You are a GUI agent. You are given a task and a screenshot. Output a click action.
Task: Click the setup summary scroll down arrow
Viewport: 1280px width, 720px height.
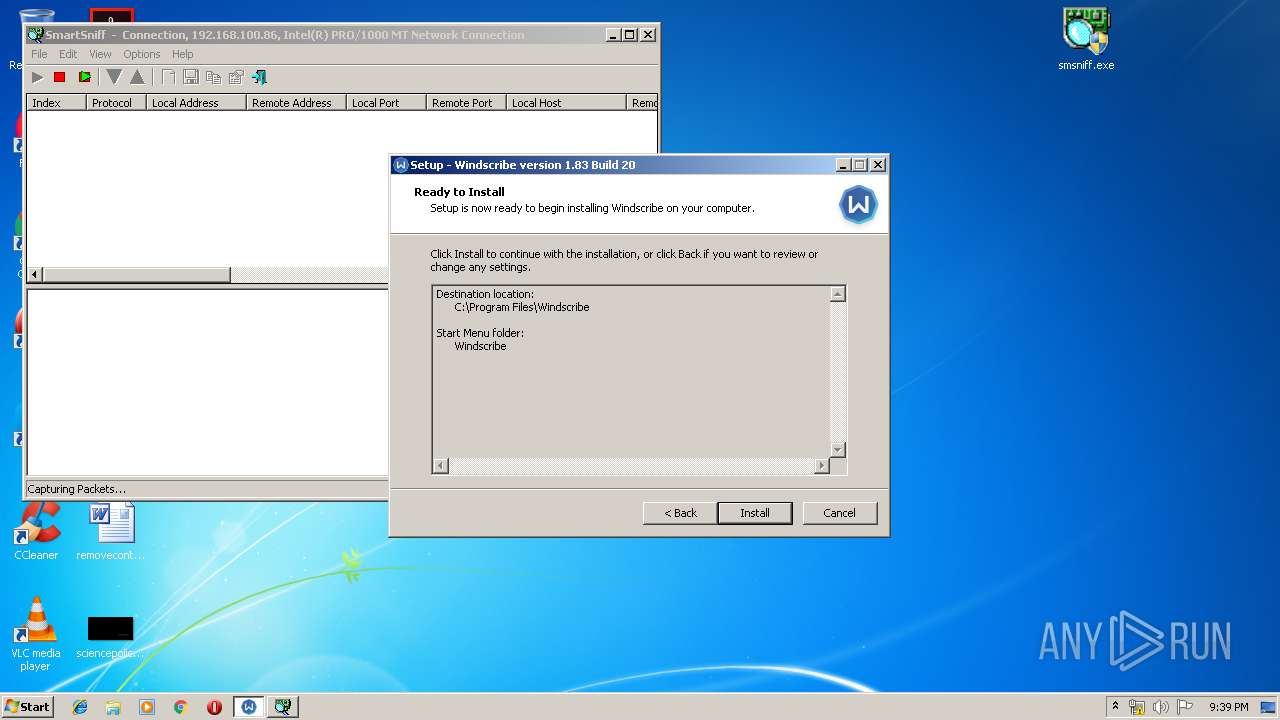point(838,450)
